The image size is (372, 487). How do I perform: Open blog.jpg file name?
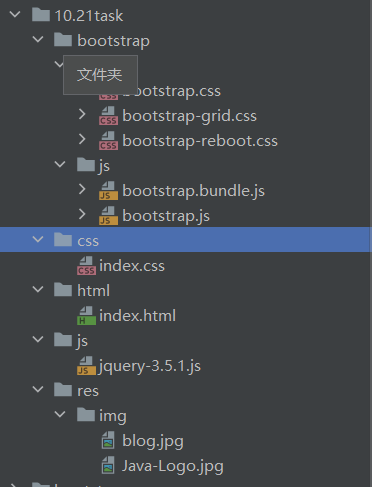pyautogui.click(x=153, y=441)
